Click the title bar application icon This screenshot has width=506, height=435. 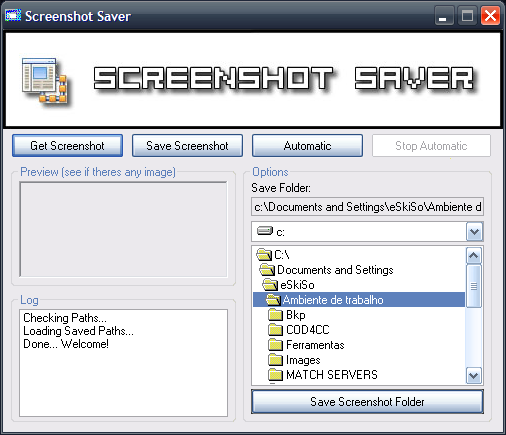[x=13, y=15]
